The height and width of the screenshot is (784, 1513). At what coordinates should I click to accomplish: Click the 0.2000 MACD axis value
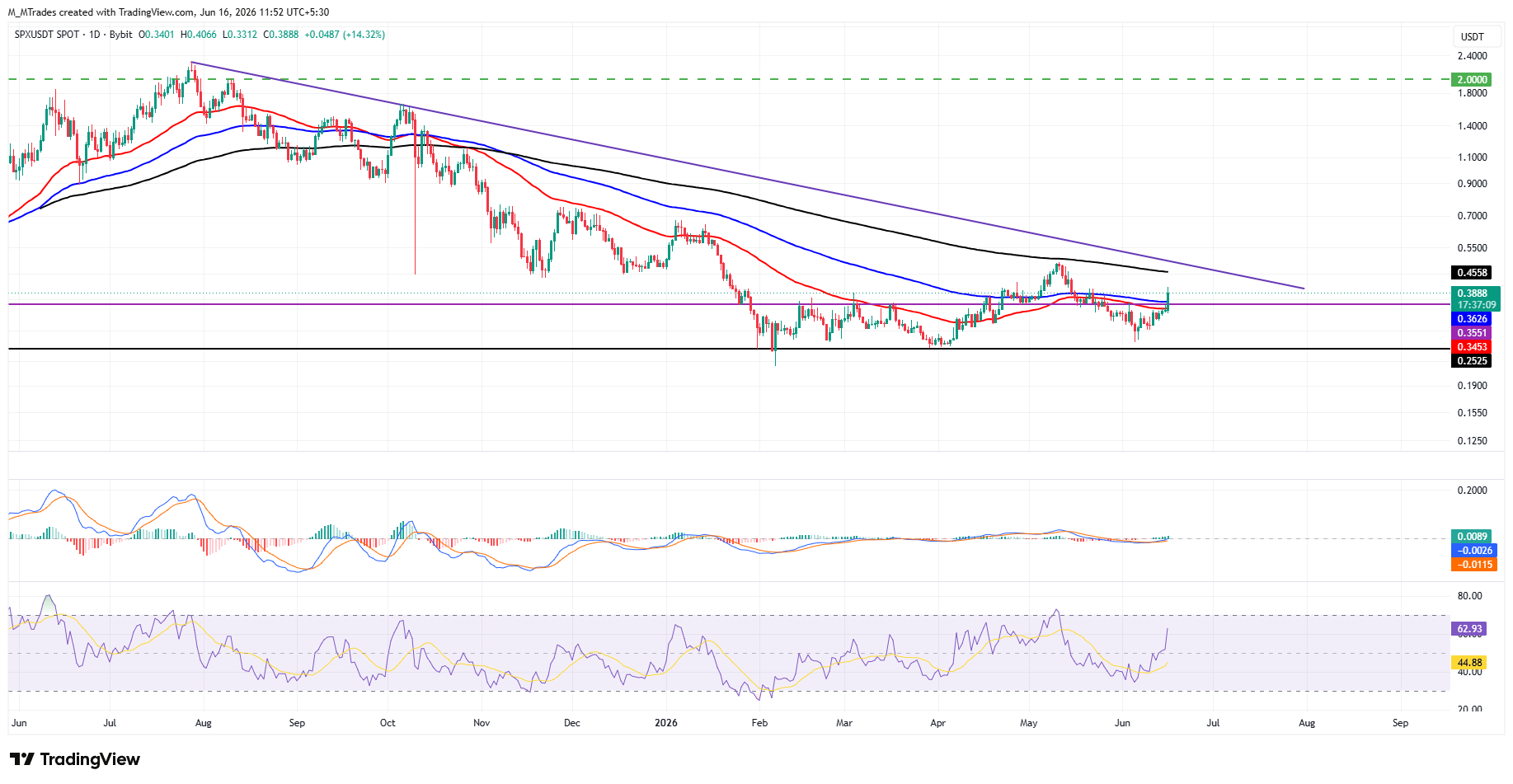click(1473, 491)
